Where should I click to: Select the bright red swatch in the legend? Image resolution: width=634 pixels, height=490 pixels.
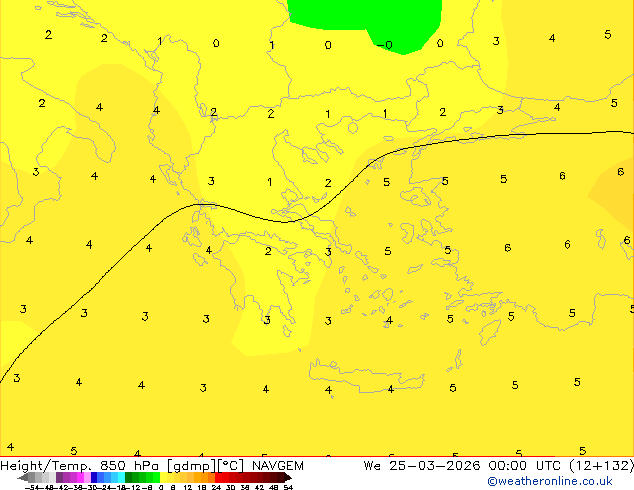[x=218, y=477]
